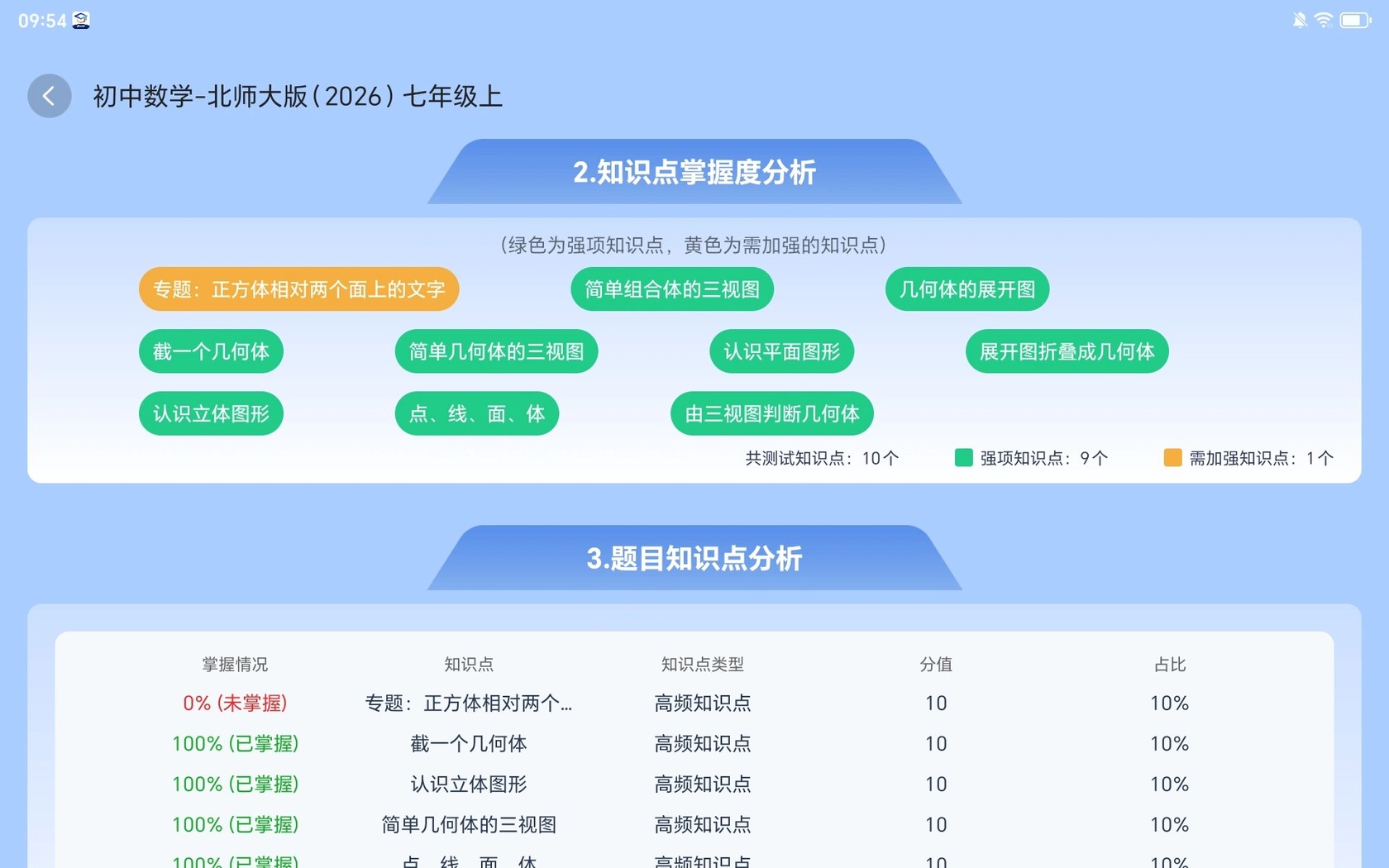Click the 知识点类型 column header

tap(703, 665)
